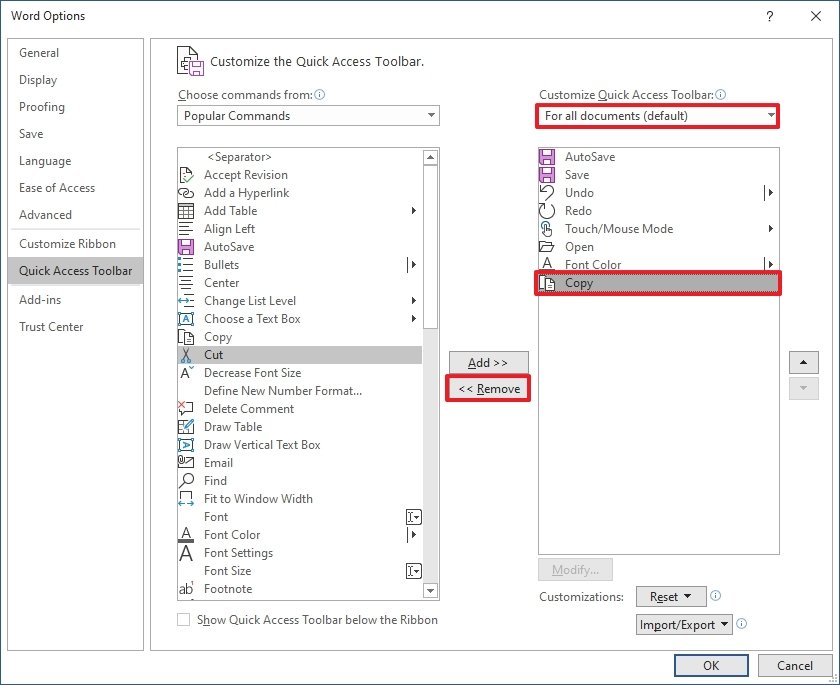Select the Save icon in toolbar list

click(x=547, y=175)
